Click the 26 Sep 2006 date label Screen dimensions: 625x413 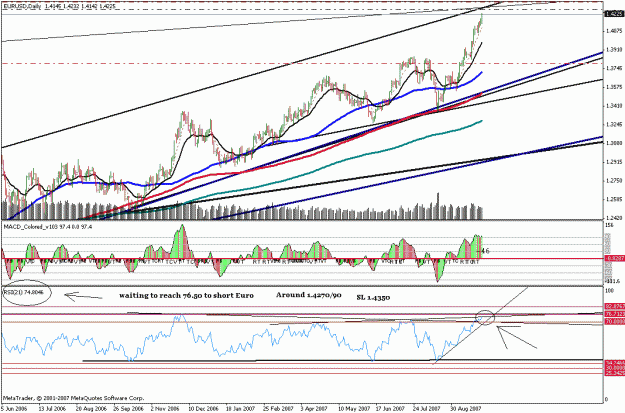point(128,409)
